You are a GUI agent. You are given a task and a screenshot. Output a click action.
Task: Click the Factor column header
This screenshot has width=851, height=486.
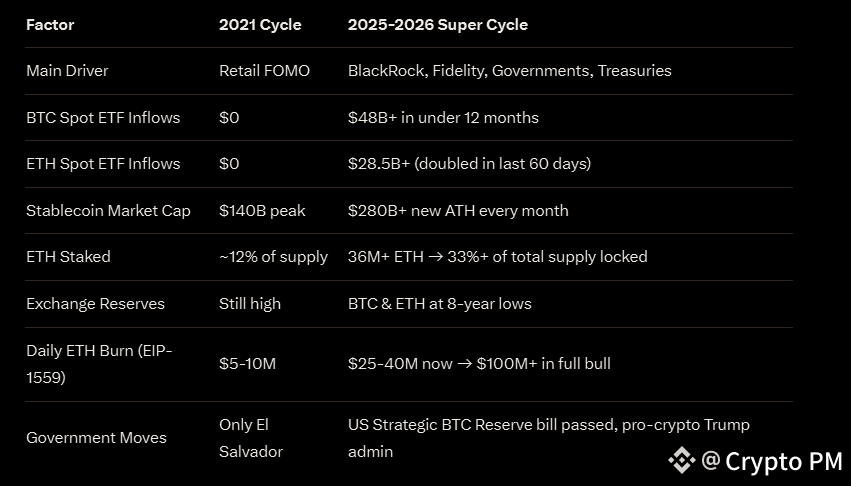click(x=50, y=24)
